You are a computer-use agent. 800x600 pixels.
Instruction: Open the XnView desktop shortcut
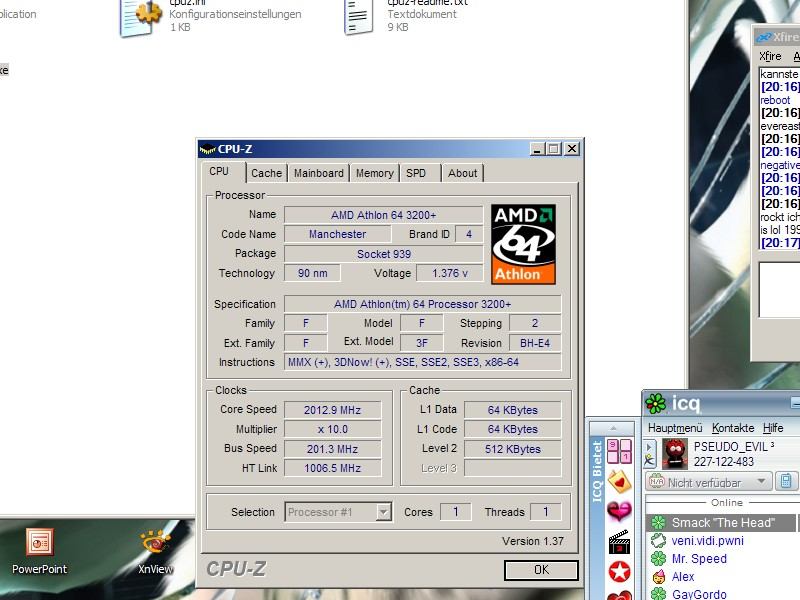click(155, 552)
